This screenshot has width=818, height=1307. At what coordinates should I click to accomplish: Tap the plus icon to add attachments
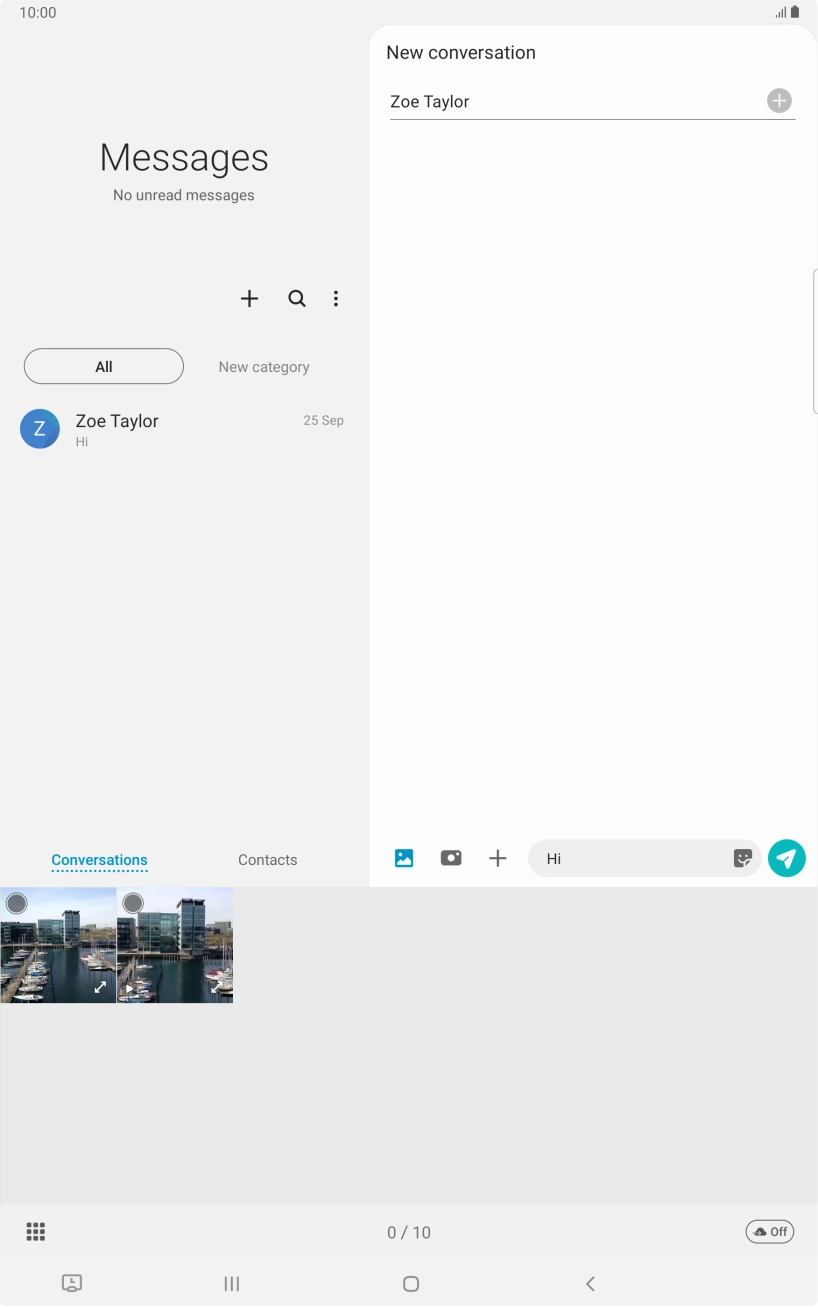click(x=498, y=858)
